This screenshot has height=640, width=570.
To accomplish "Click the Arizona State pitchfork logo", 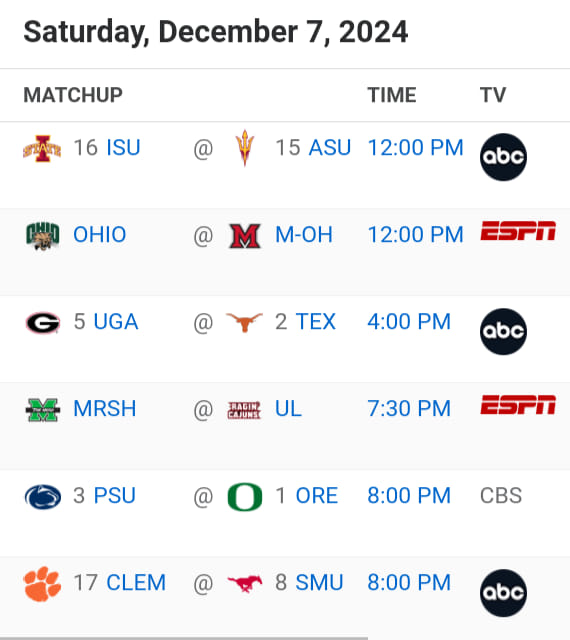I will coord(245,148).
